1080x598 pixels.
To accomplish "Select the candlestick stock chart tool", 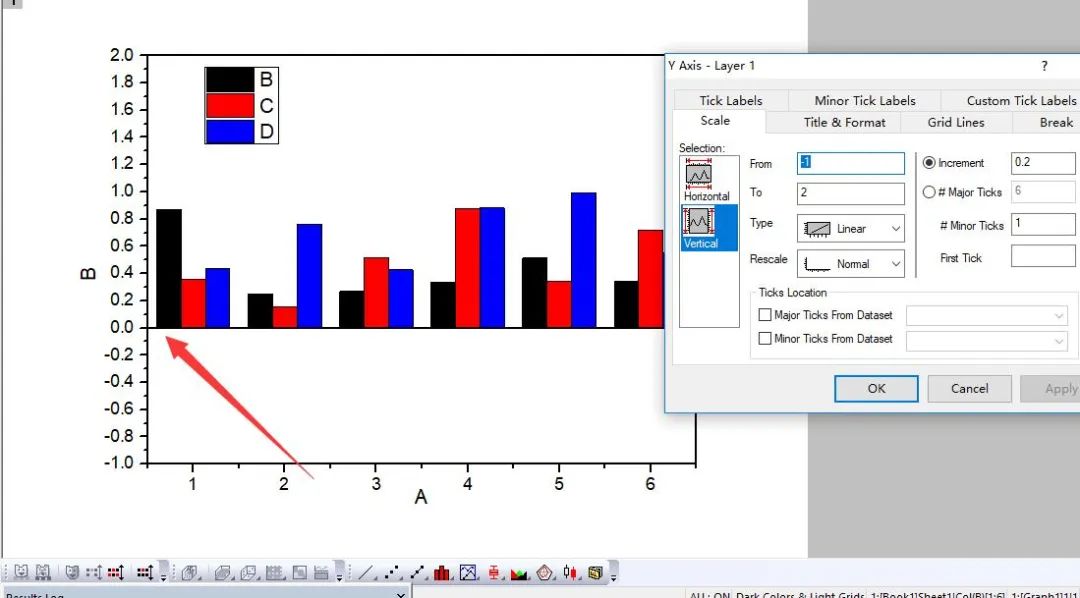I will 570,573.
